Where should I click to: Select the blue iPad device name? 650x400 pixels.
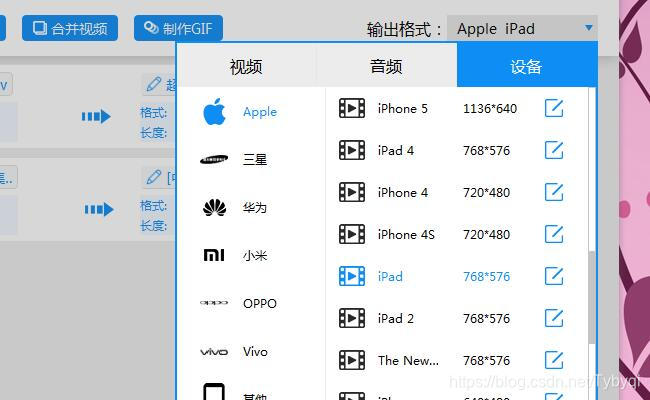point(390,276)
